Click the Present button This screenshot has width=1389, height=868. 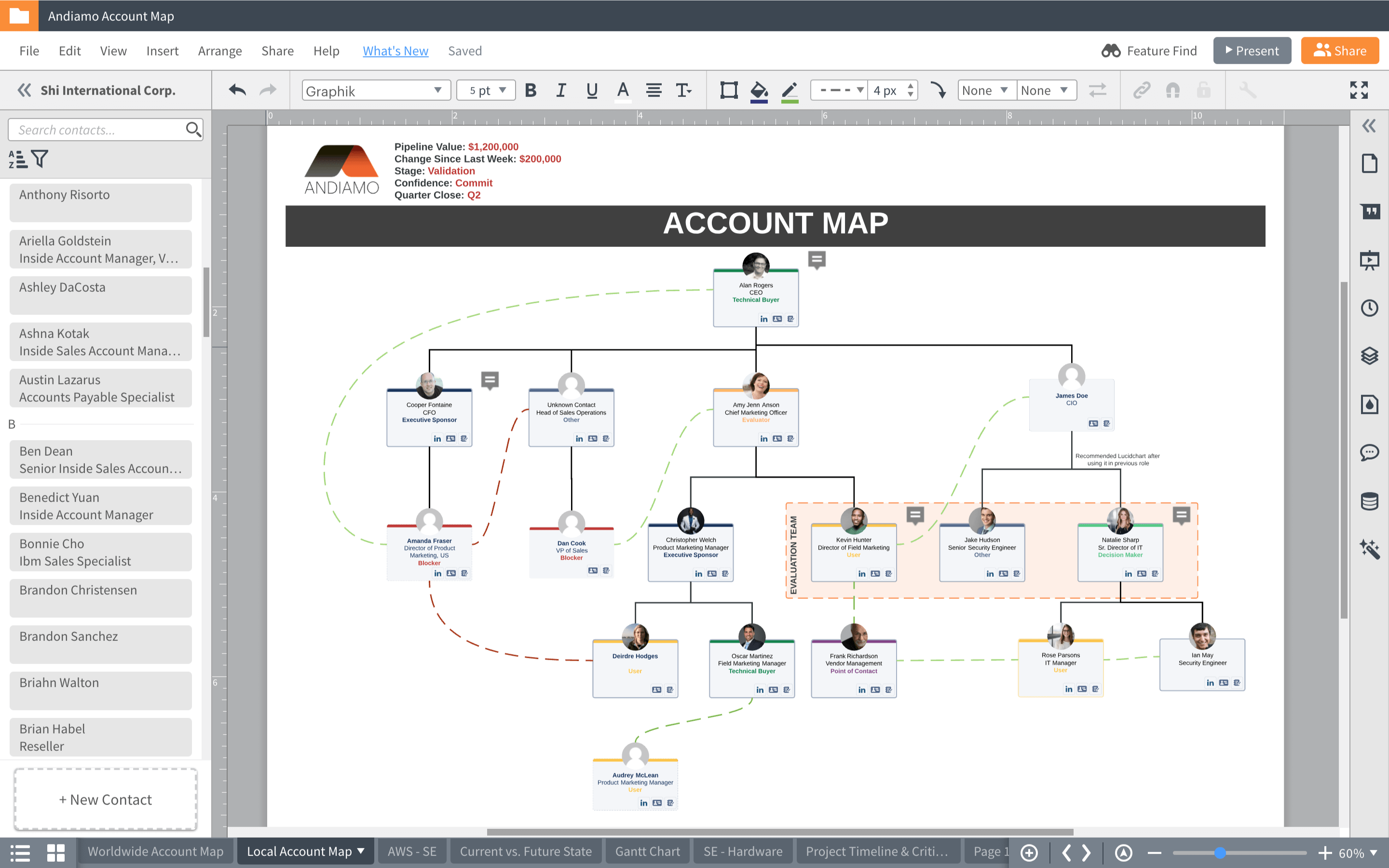pos(1252,51)
